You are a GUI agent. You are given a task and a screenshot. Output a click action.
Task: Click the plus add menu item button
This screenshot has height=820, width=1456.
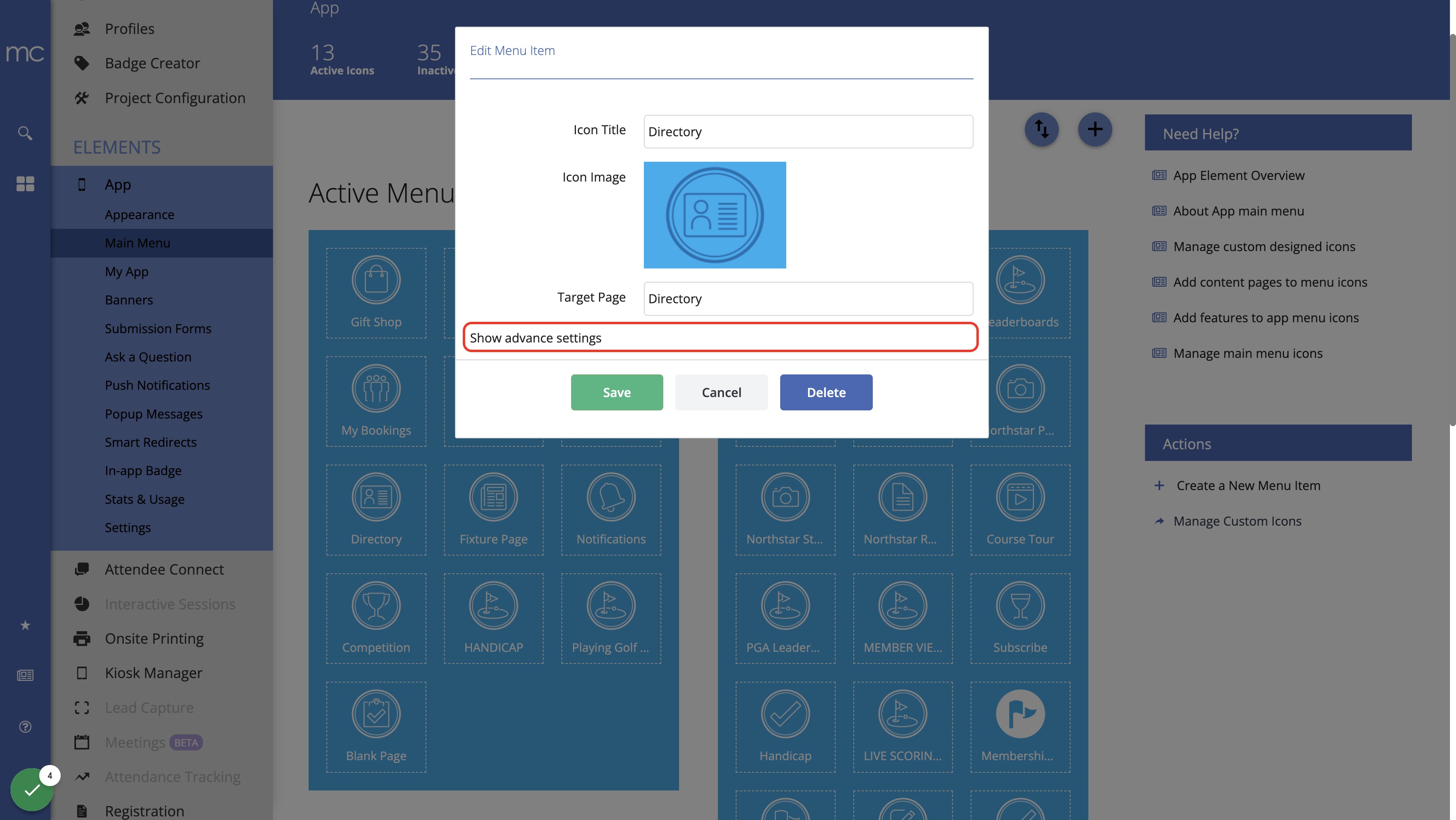coord(1095,129)
